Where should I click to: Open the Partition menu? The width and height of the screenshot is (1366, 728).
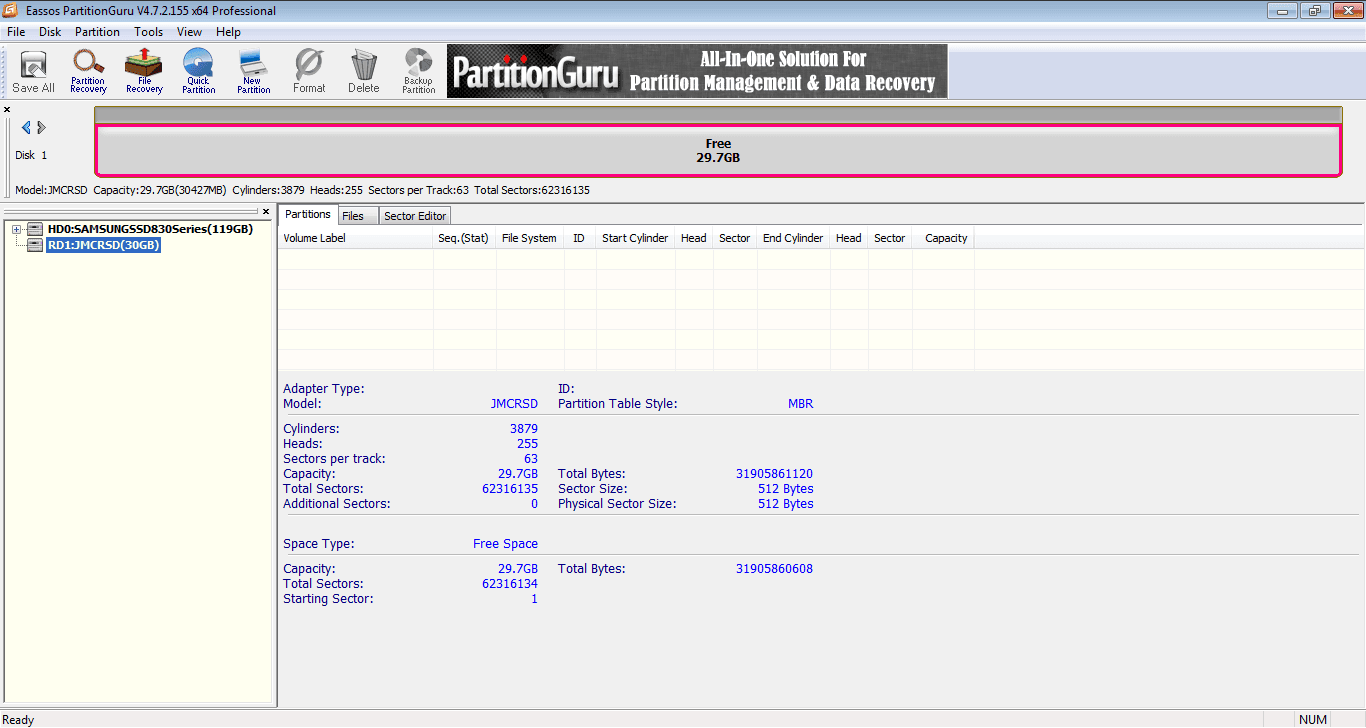click(97, 32)
